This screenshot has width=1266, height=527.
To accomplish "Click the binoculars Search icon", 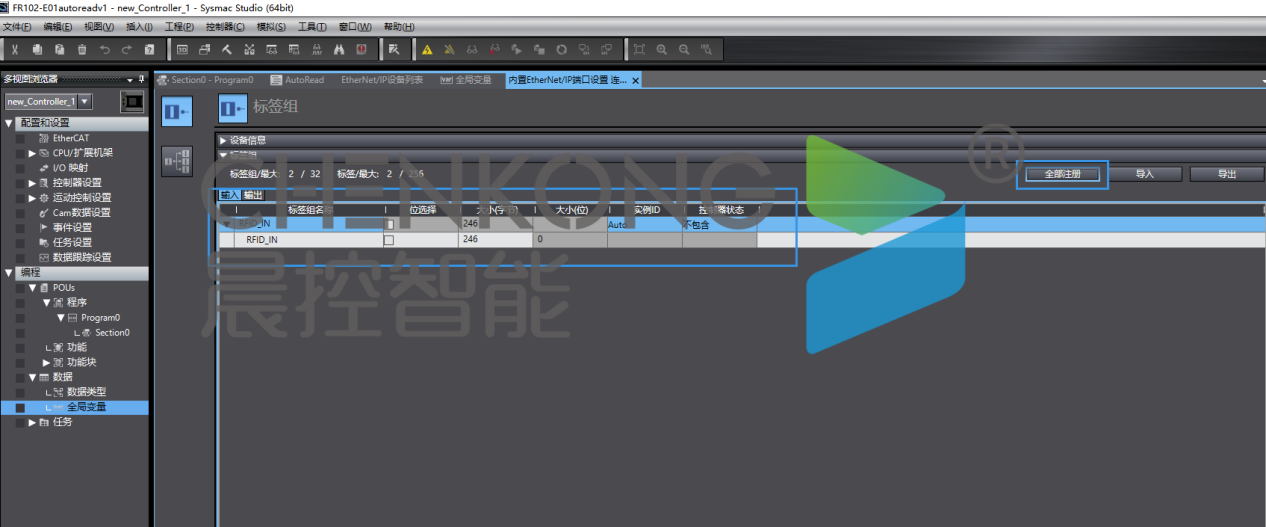I will (x=339, y=49).
